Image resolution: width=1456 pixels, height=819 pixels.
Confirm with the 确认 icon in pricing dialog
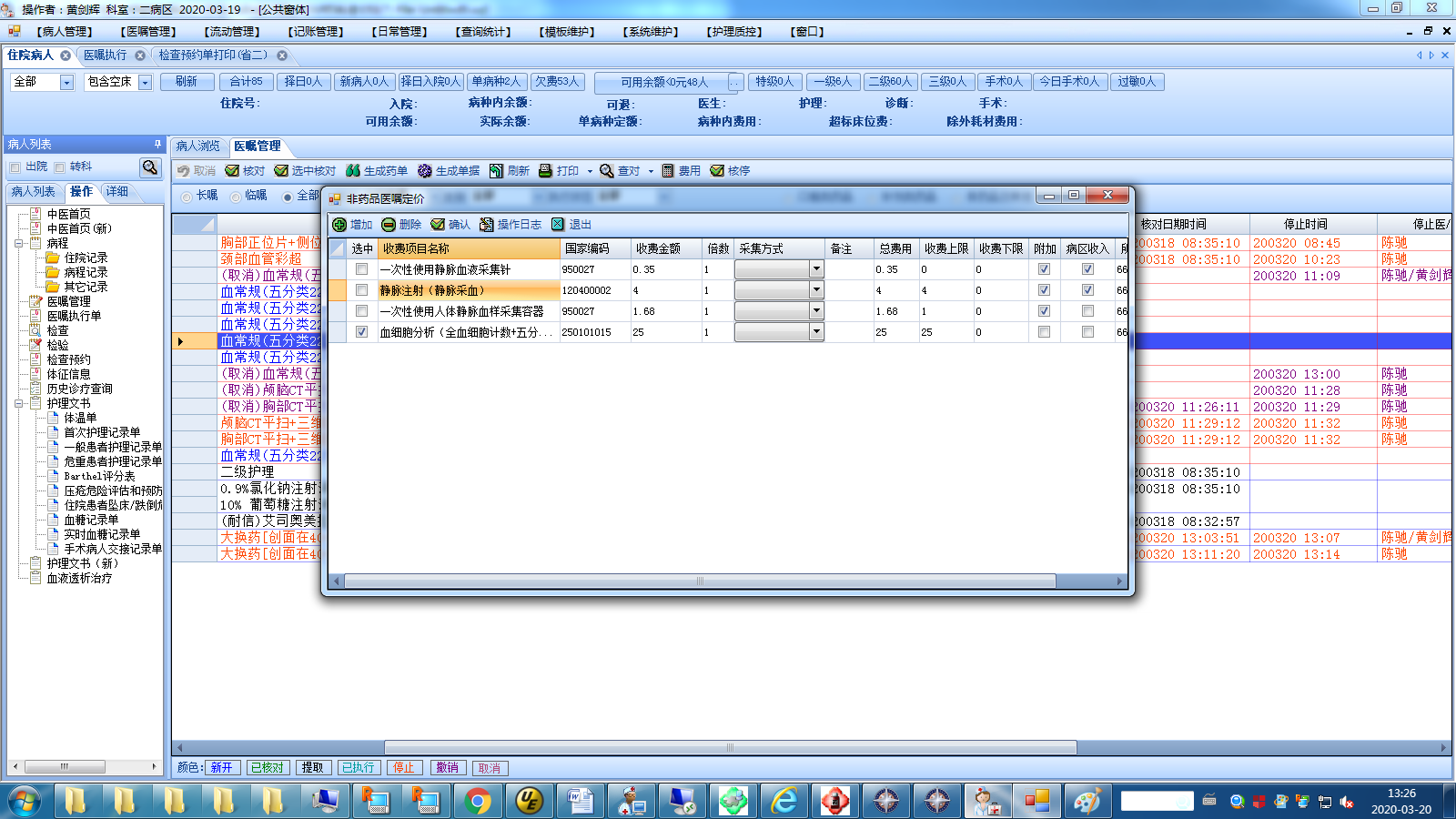pos(438,225)
